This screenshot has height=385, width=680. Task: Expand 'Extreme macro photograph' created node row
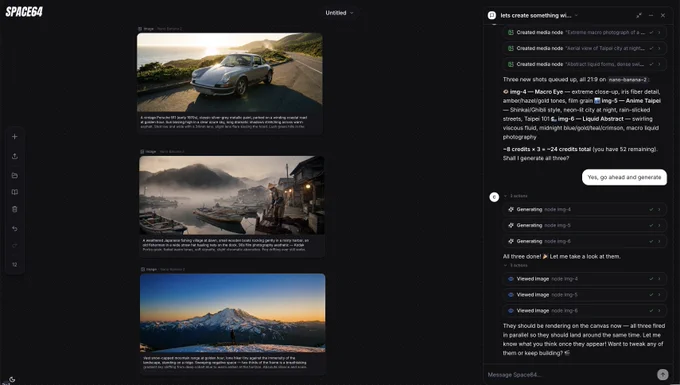point(585,33)
